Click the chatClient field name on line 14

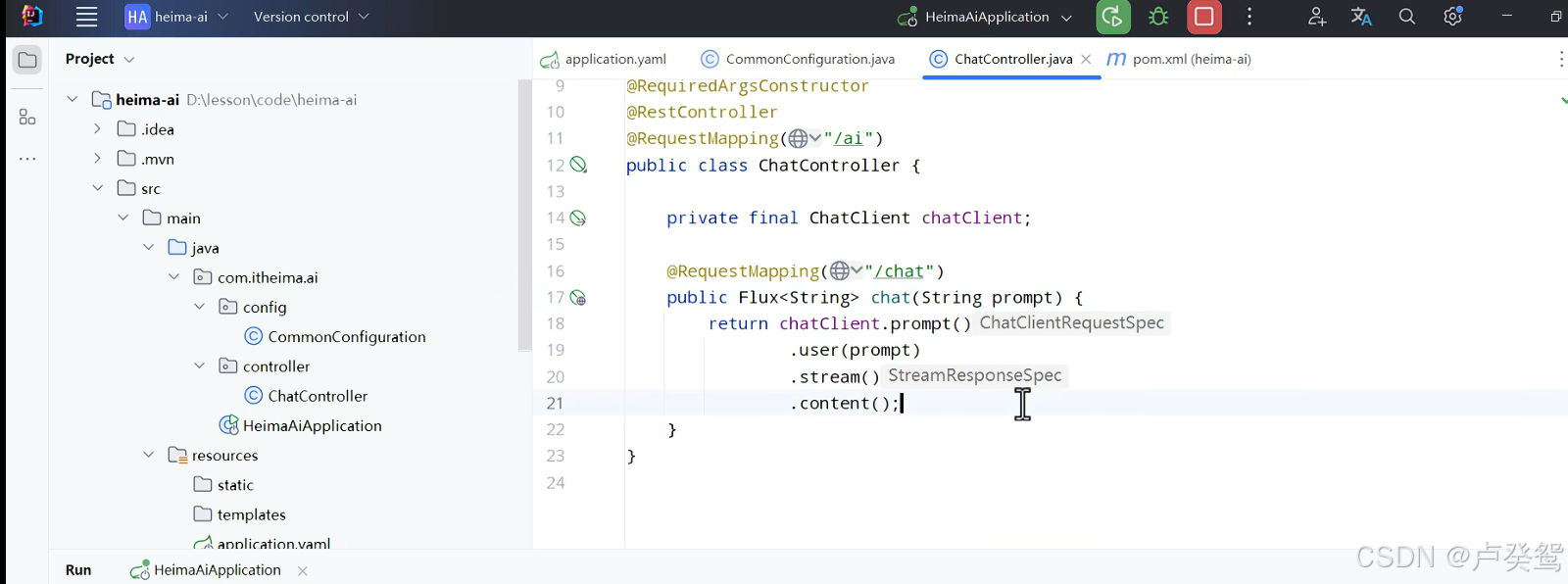(971, 219)
